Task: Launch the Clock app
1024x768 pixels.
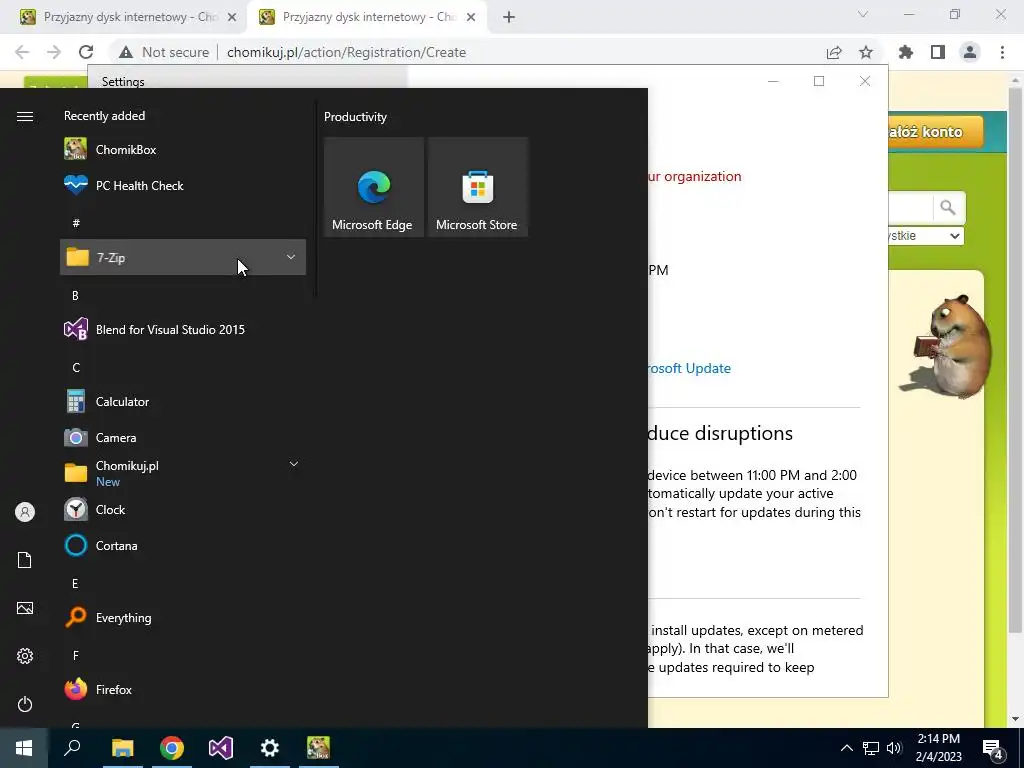Action: (x=183, y=509)
